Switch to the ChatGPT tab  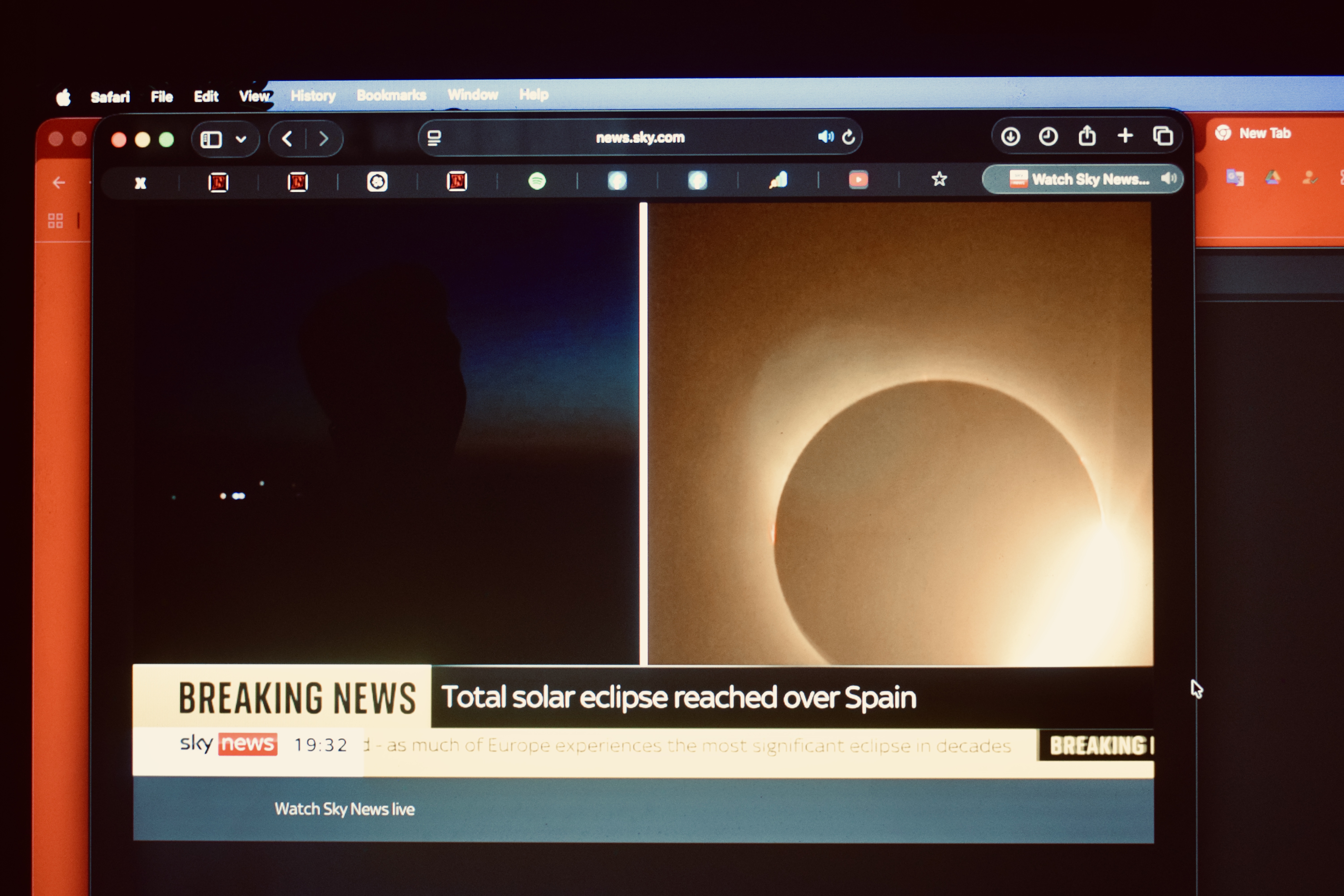click(377, 182)
